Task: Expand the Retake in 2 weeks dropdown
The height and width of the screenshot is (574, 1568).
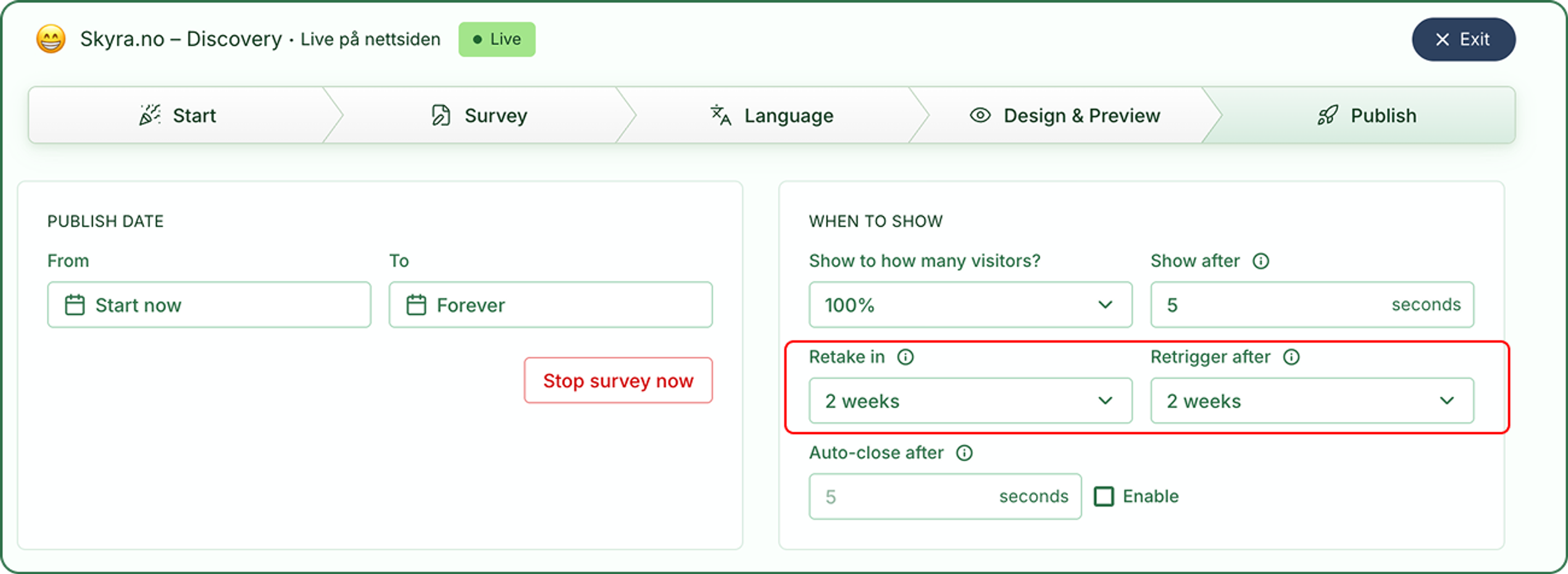Action: pyautogui.click(x=970, y=400)
